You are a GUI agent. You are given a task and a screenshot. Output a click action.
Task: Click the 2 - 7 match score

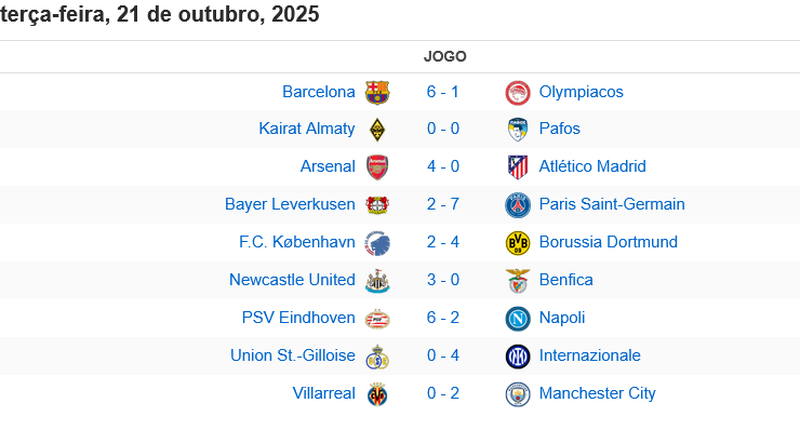point(443,204)
